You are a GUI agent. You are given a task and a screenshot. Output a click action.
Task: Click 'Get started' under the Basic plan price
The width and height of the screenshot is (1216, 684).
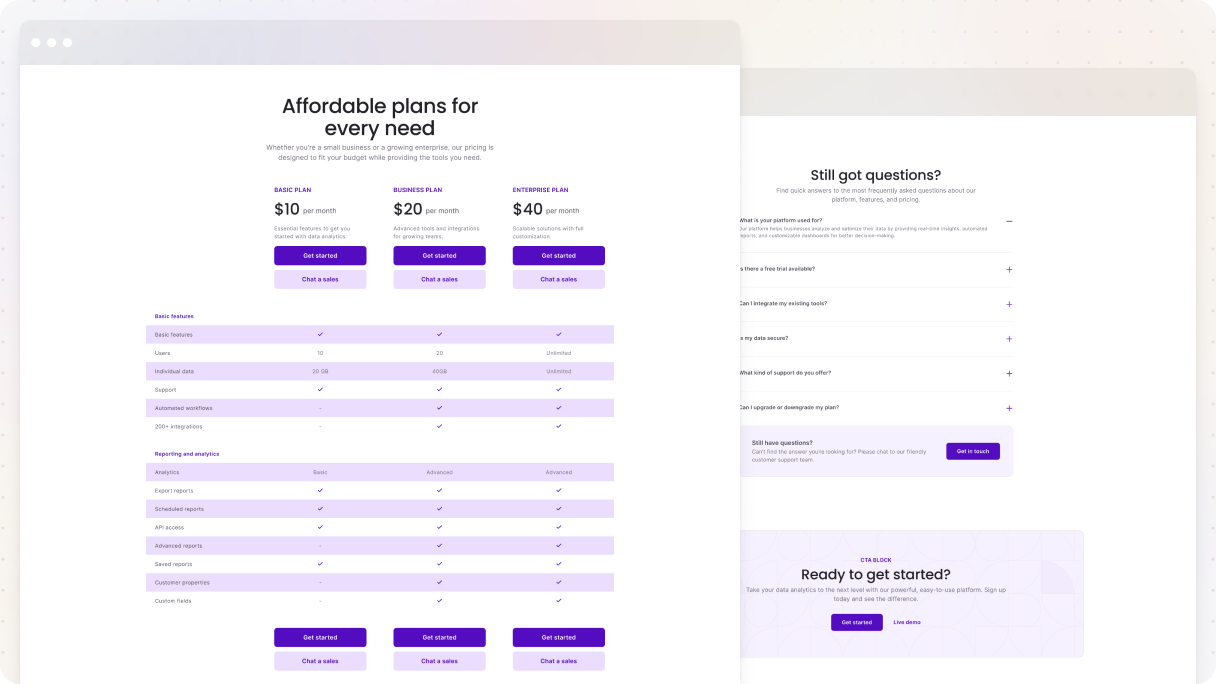tap(320, 255)
